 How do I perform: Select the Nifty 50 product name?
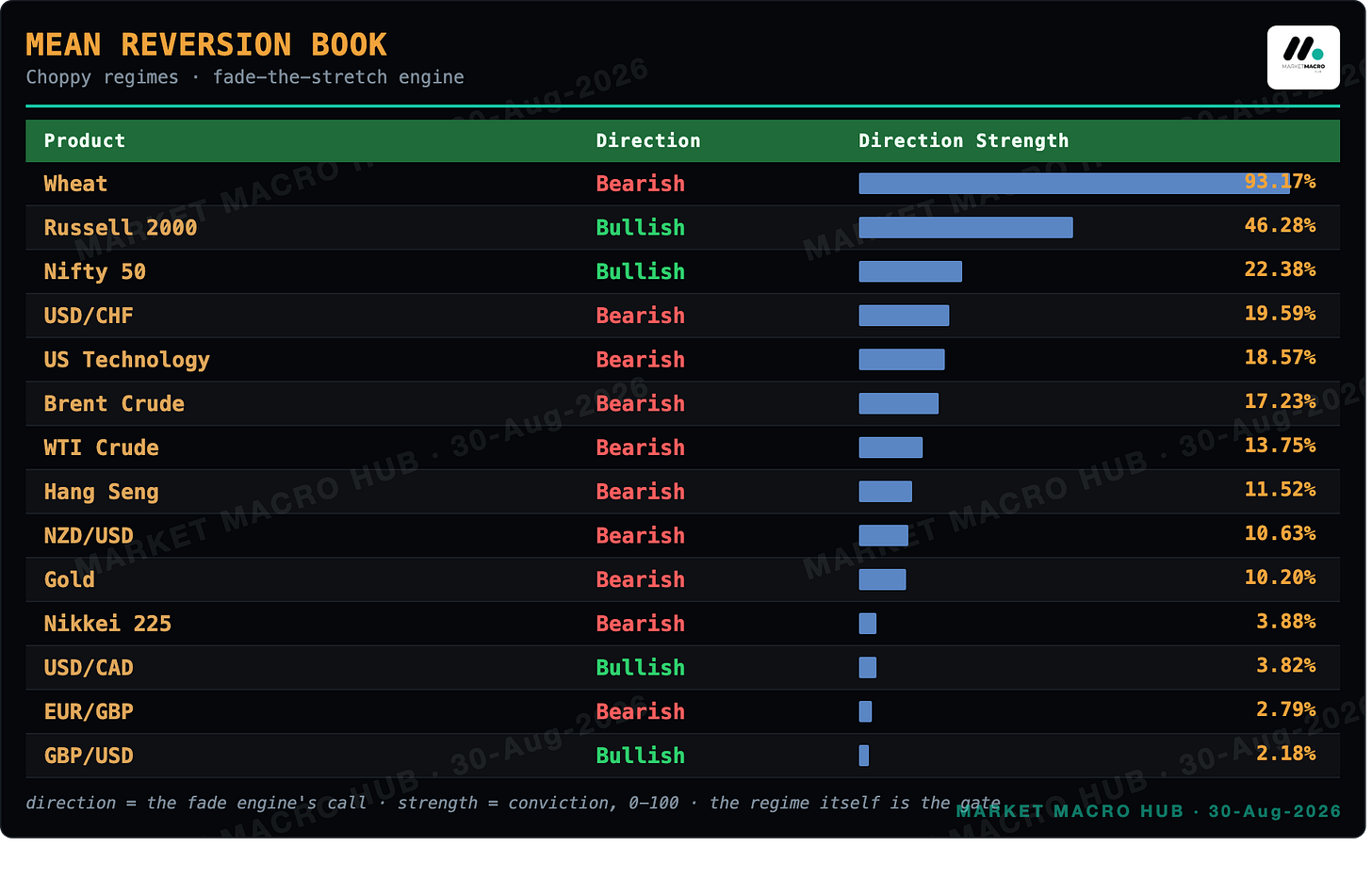coord(95,272)
